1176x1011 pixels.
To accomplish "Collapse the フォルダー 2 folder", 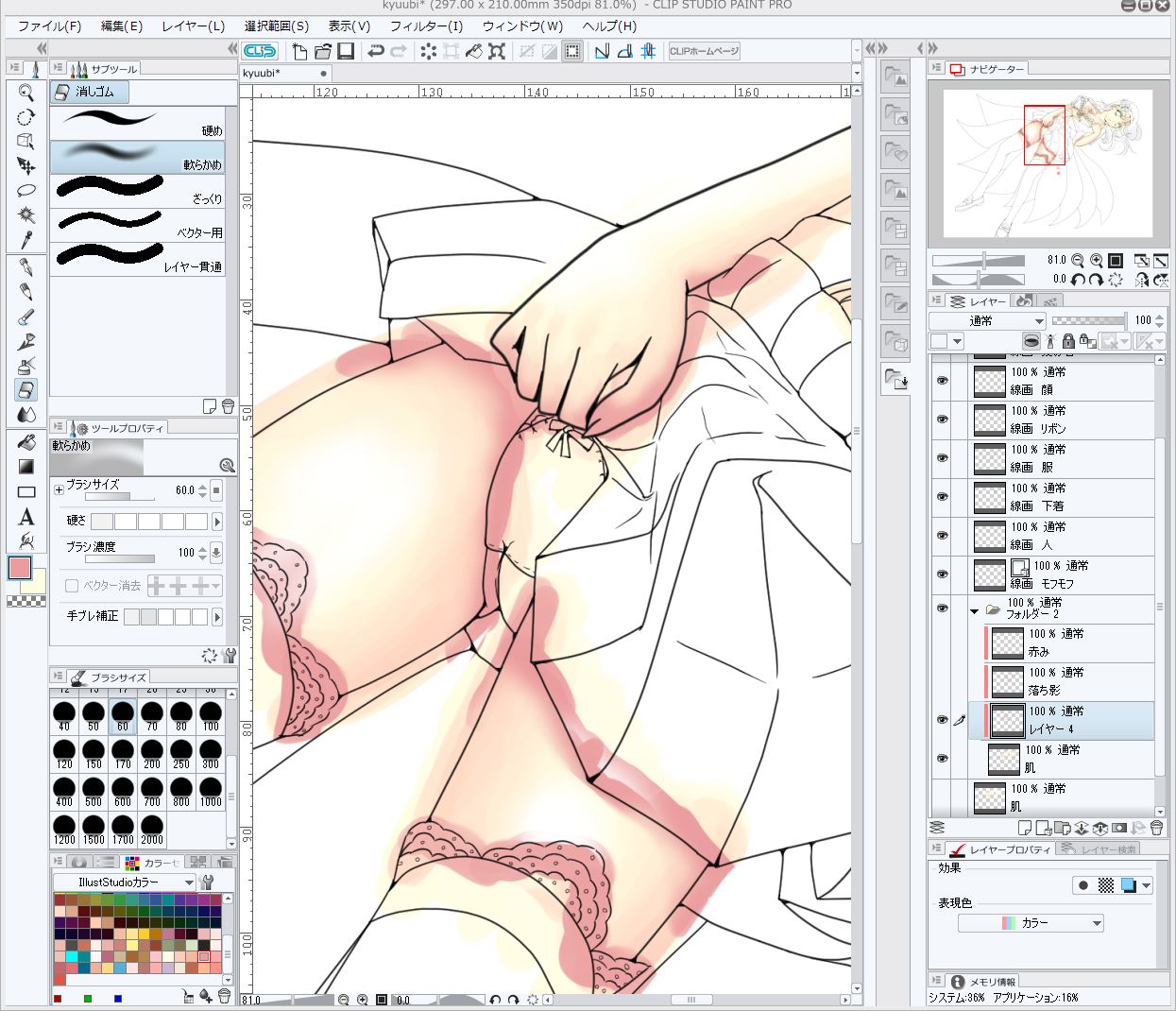I will (x=974, y=611).
